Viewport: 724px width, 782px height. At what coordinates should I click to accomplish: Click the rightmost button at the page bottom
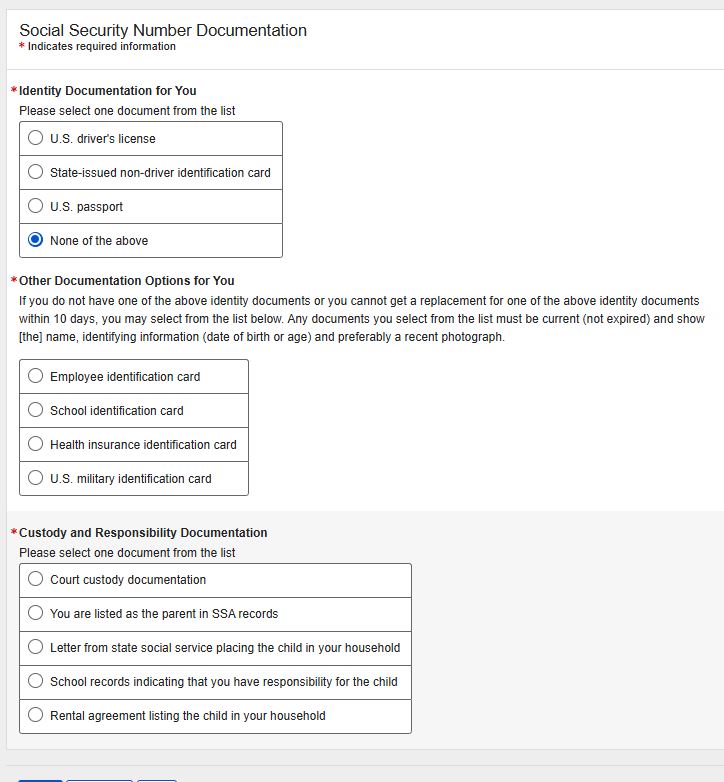pos(157,779)
